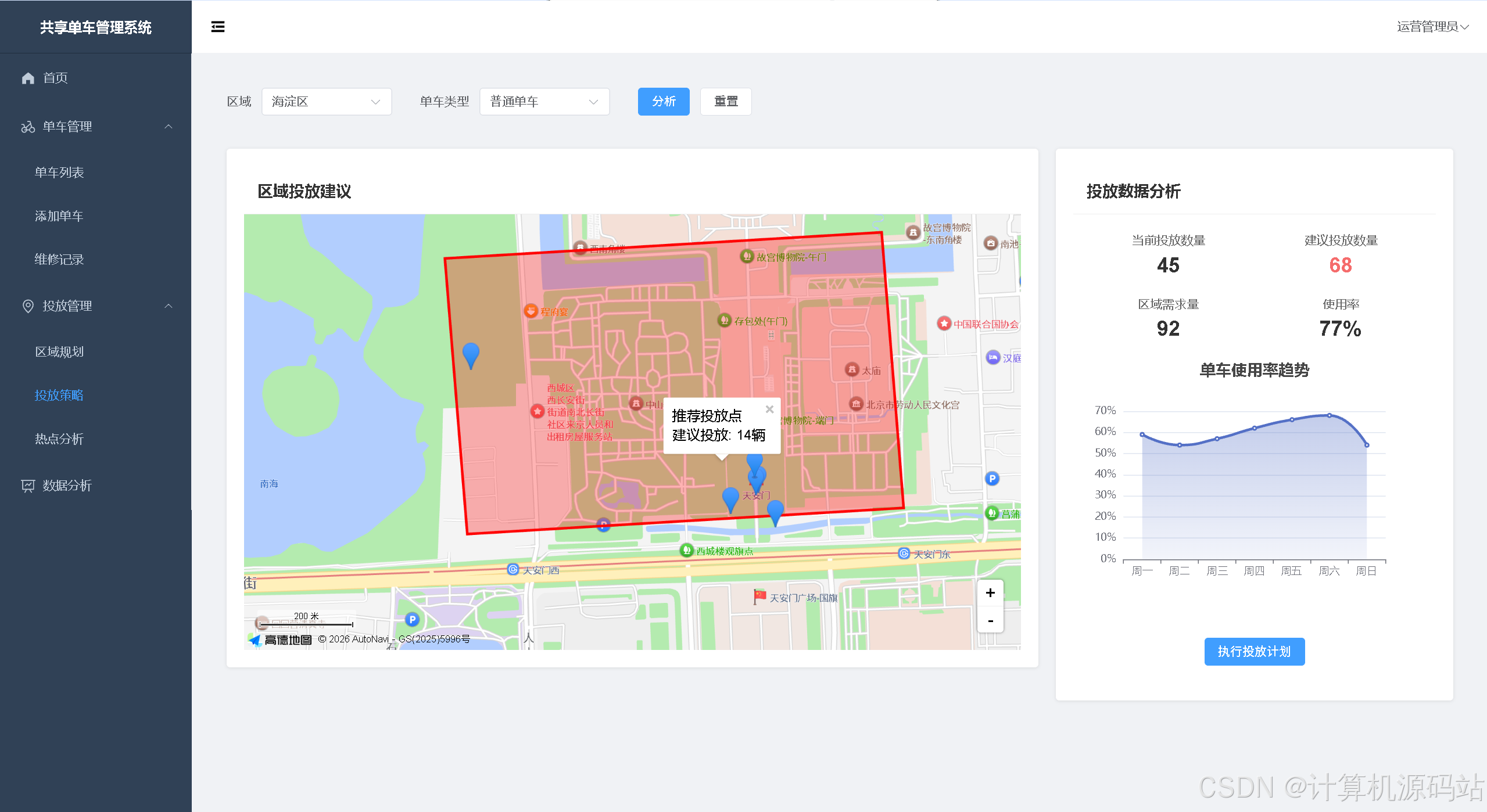Click the home icon next to 首页
Screen dimensions: 1487x812
28,78
